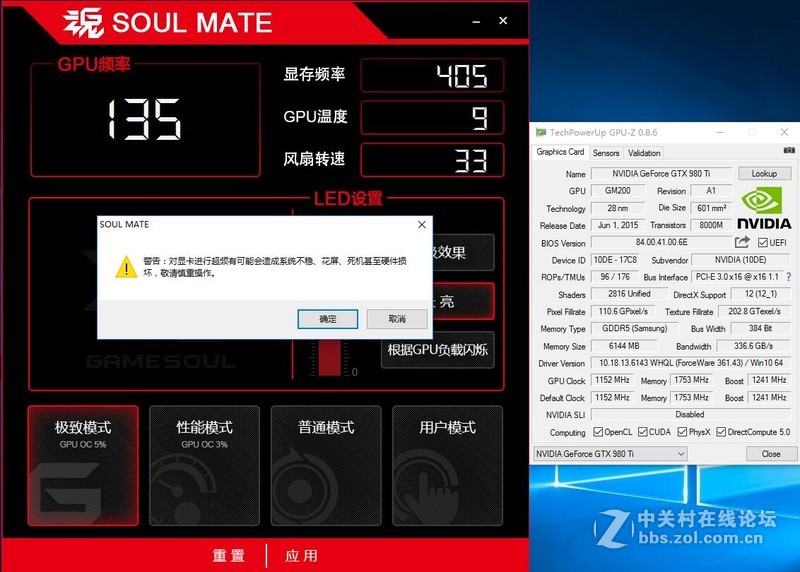Click the Memory Size value 6144 MB
The width and height of the screenshot is (800, 572).
tap(624, 346)
